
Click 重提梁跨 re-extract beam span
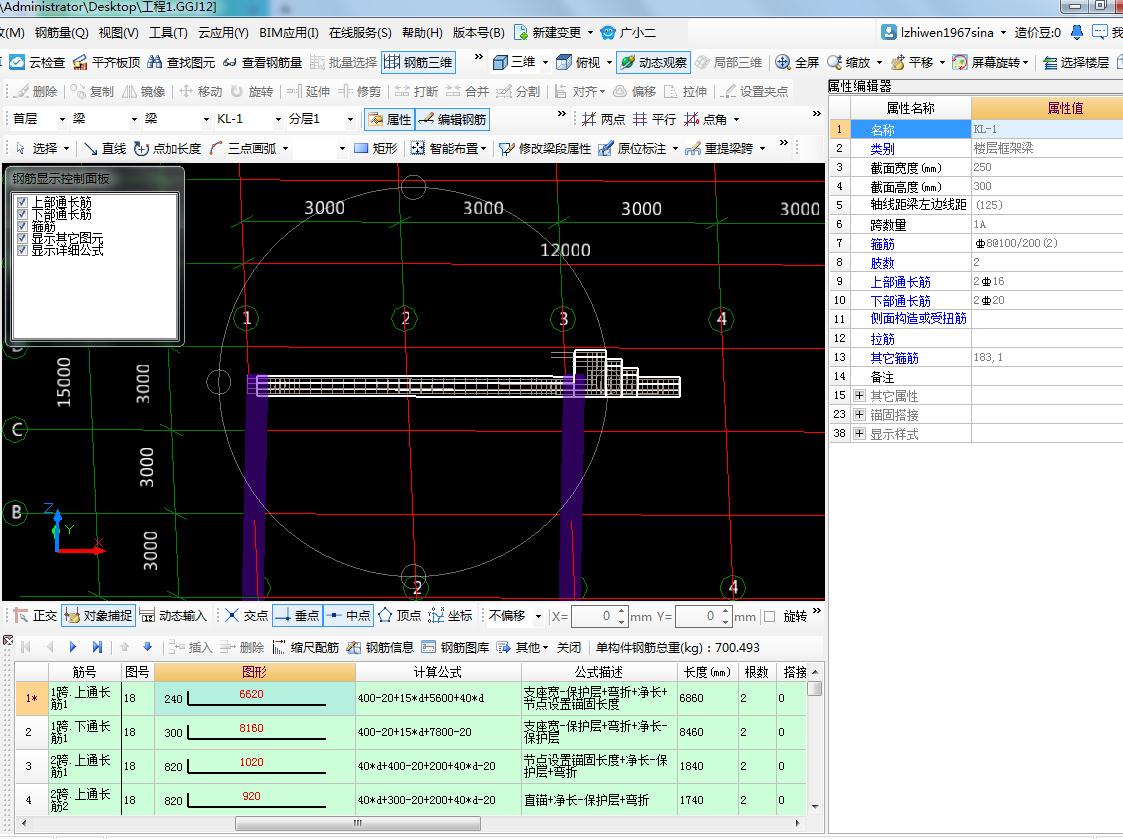719,148
